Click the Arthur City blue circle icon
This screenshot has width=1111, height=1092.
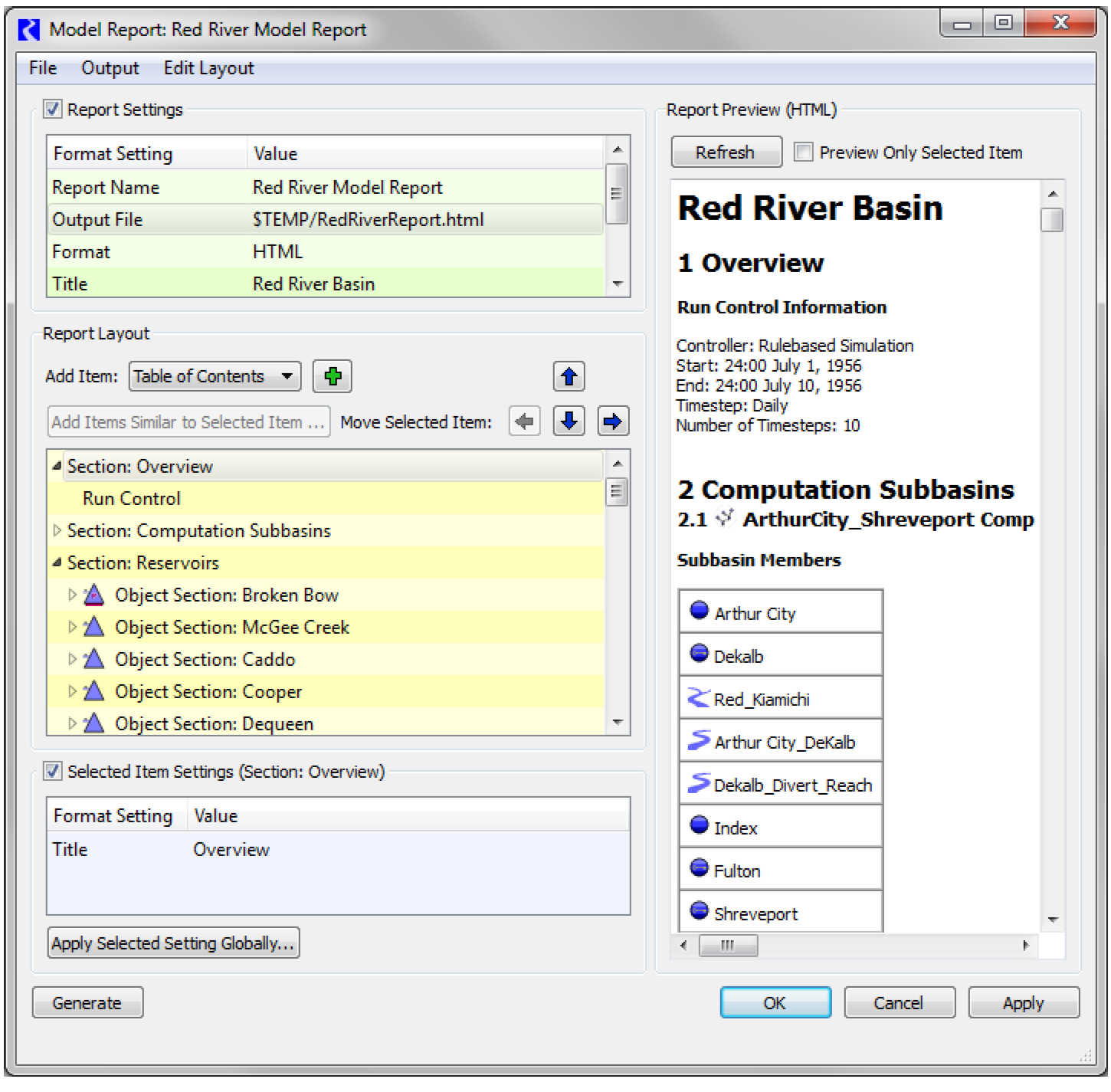[699, 611]
